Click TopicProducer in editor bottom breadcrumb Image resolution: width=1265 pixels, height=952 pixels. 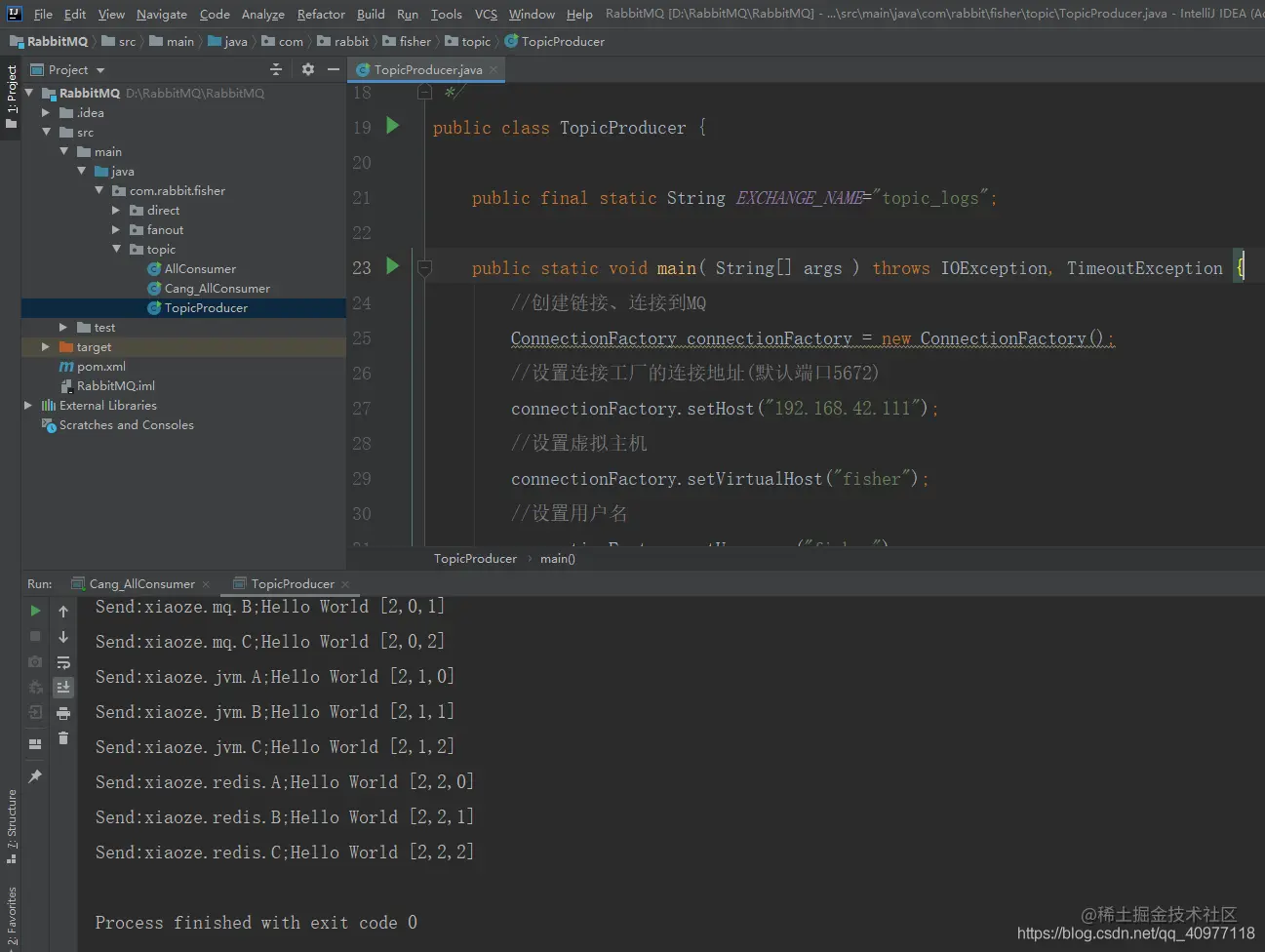pyautogui.click(x=475, y=559)
